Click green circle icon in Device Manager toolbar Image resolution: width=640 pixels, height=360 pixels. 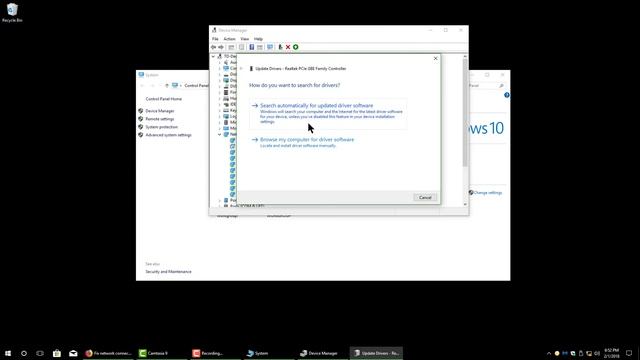pos(296,47)
